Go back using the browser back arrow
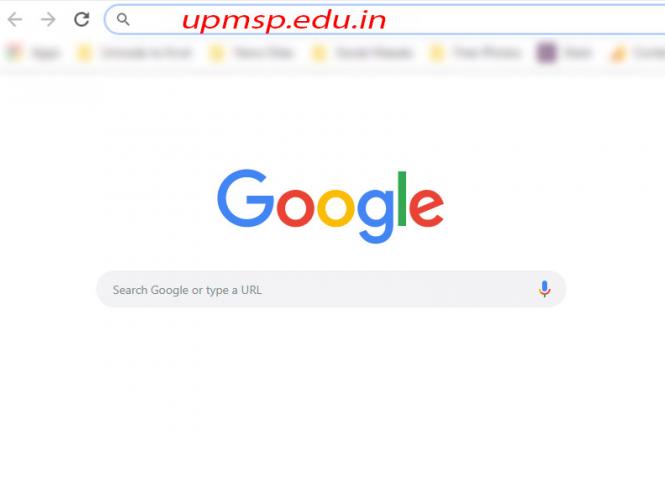 coord(15,19)
